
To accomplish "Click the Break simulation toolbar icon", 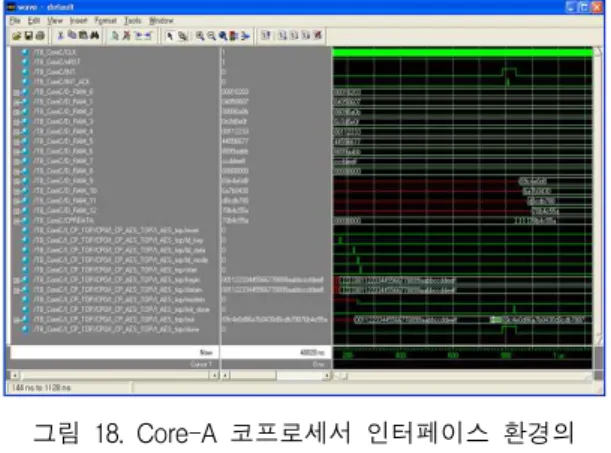I will tap(318, 35).
